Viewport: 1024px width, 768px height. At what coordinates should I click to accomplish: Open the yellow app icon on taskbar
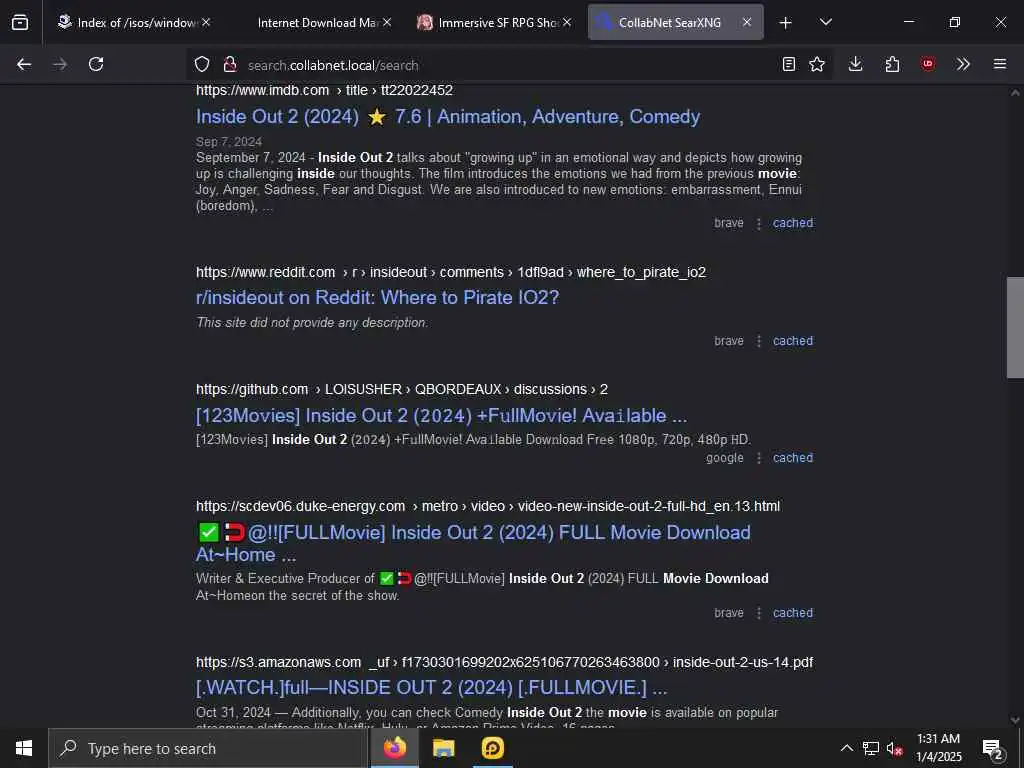tap(492, 748)
